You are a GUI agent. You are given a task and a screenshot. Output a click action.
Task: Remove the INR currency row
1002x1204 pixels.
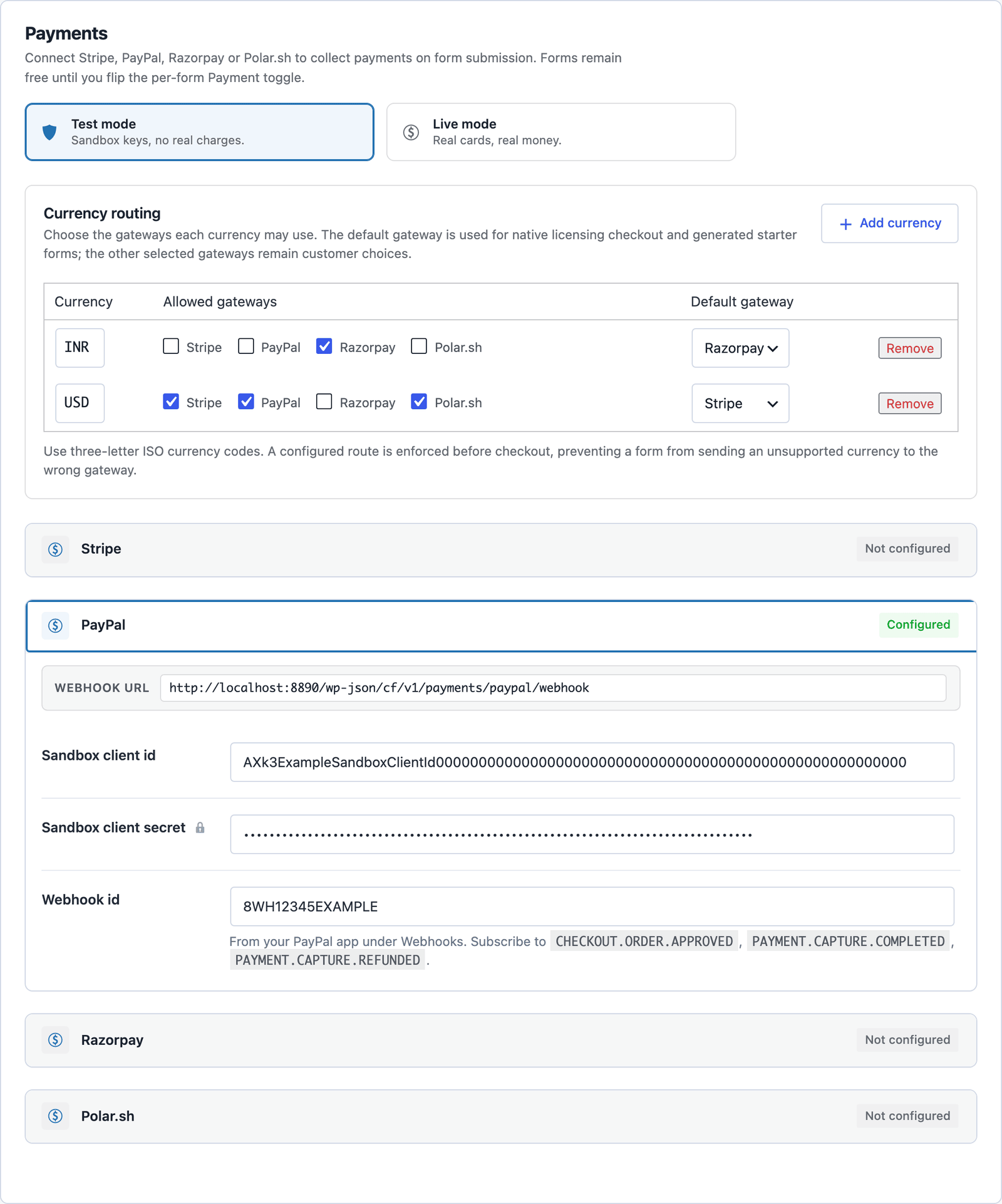(x=910, y=348)
